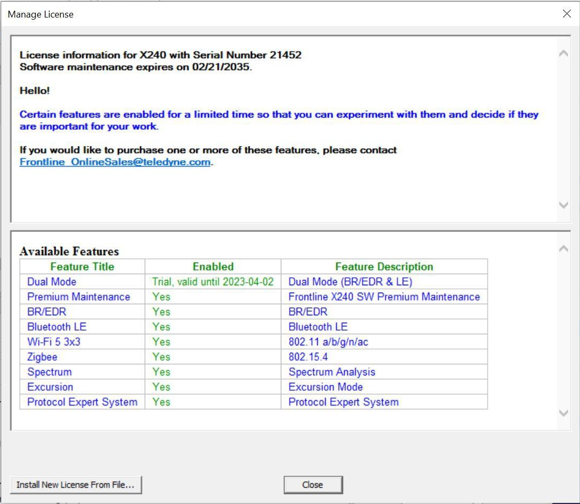
Task: Click the Spectrum feature title cell
Action: (x=82, y=372)
